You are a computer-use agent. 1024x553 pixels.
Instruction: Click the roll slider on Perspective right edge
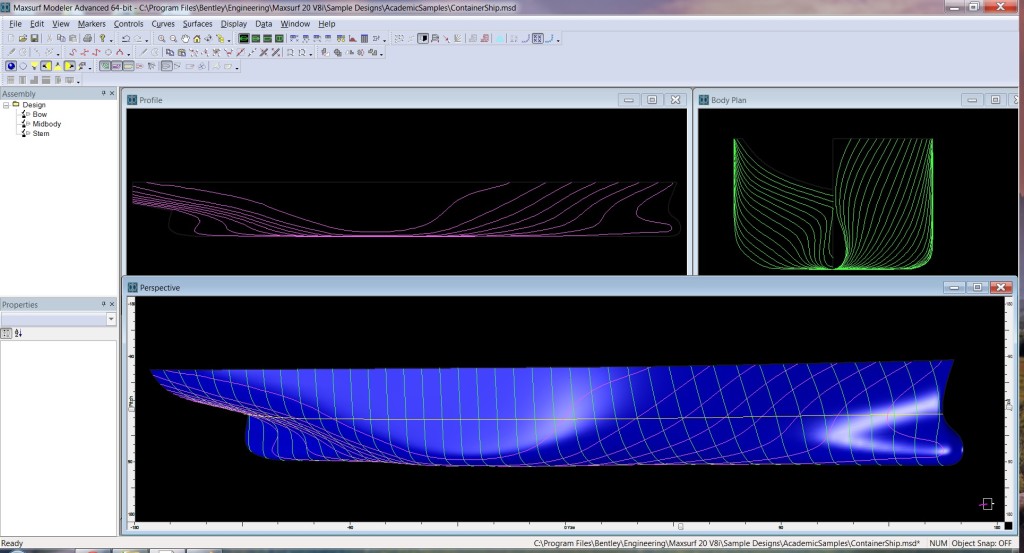[1009, 405]
